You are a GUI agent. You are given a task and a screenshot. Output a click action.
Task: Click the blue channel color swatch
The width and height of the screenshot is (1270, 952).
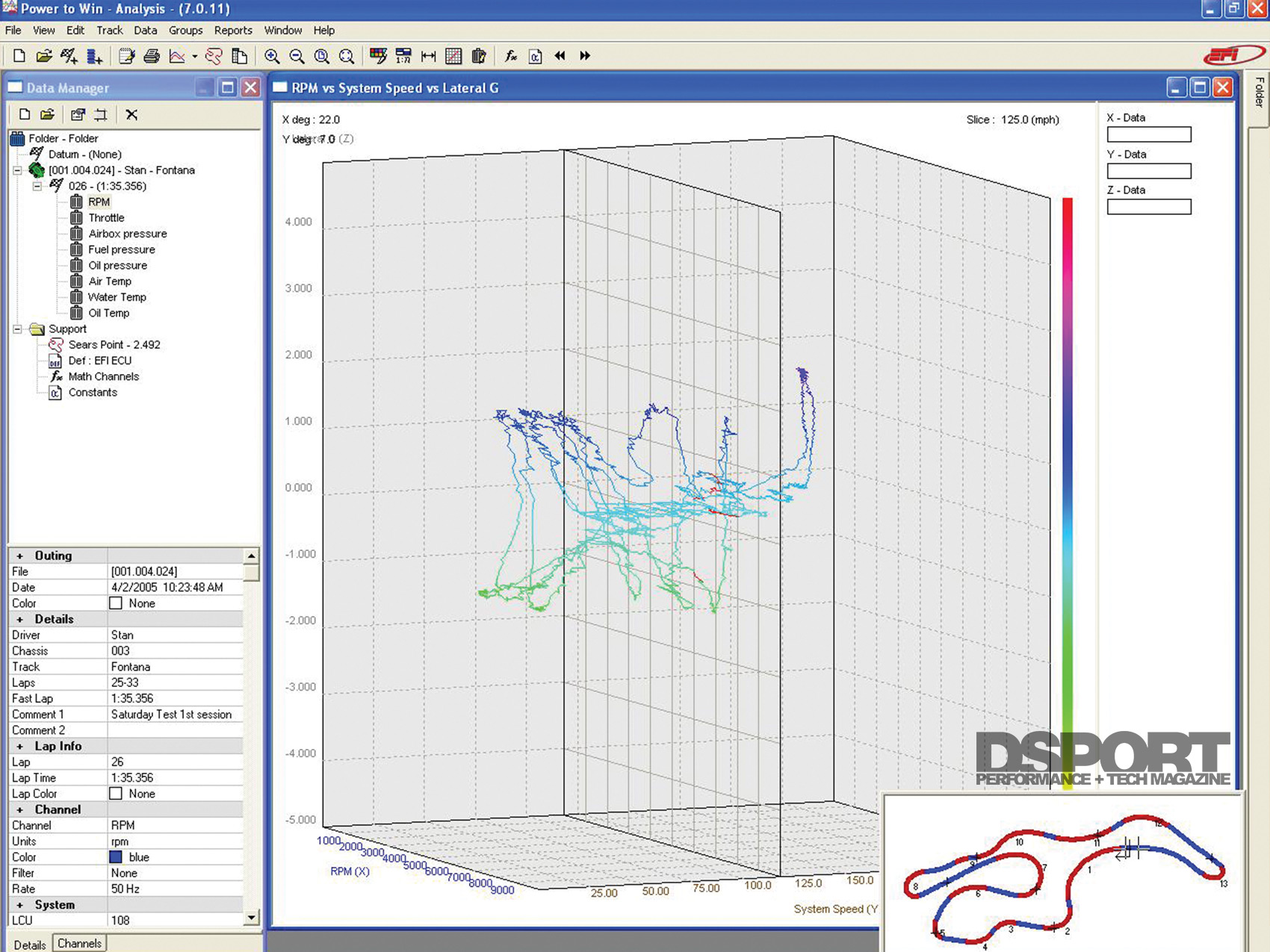click(x=116, y=857)
